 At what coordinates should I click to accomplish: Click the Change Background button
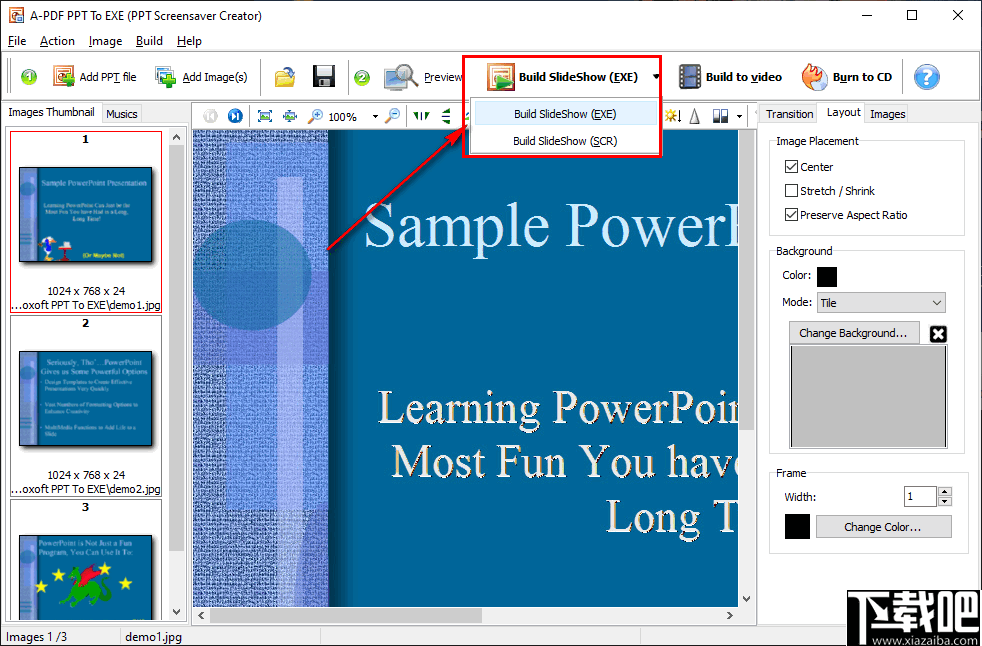click(854, 333)
